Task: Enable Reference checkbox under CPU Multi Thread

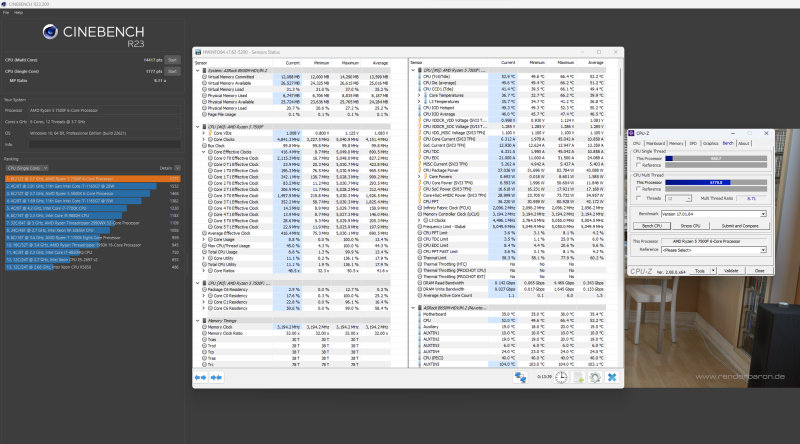Action: 638,189
